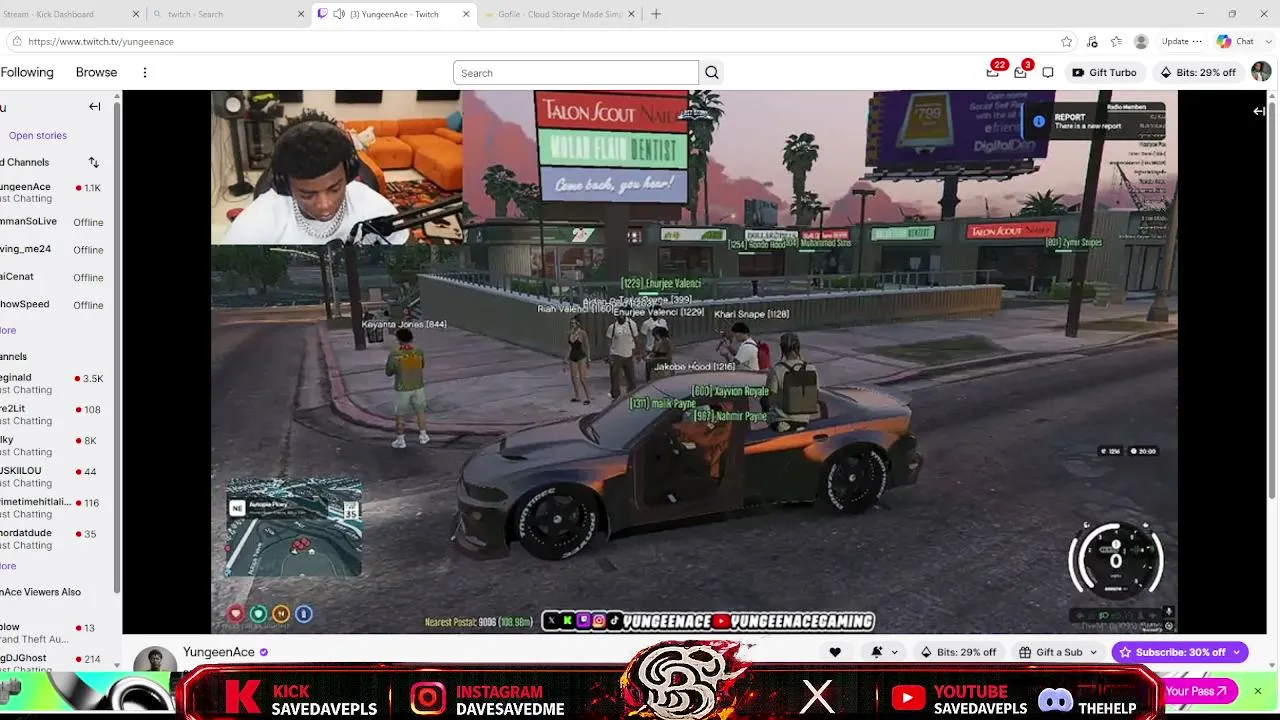Open a new browser tab
This screenshot has height=720, width=1280.
pos(656,14)
